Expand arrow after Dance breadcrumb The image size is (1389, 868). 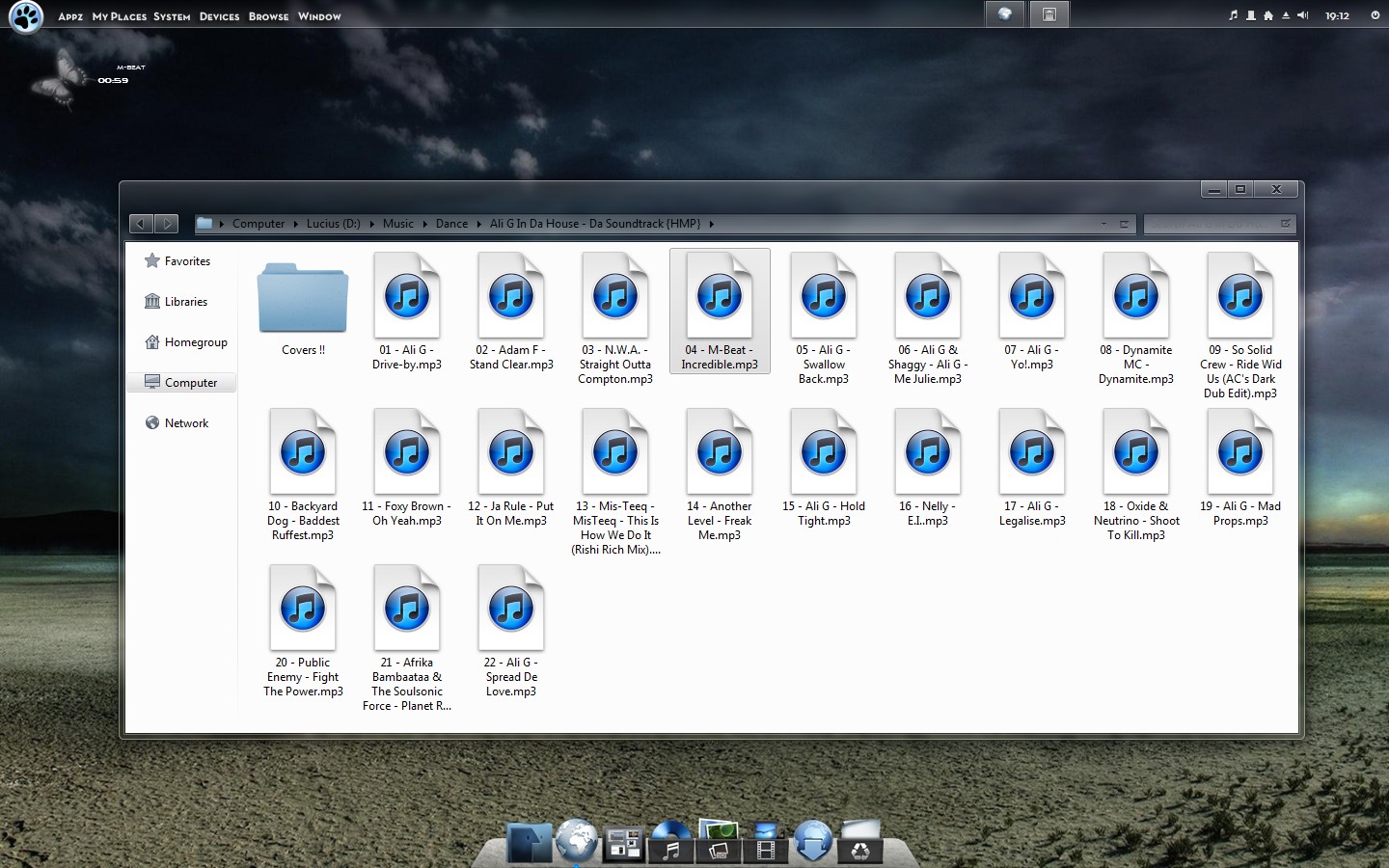click(x=478, y=224)
